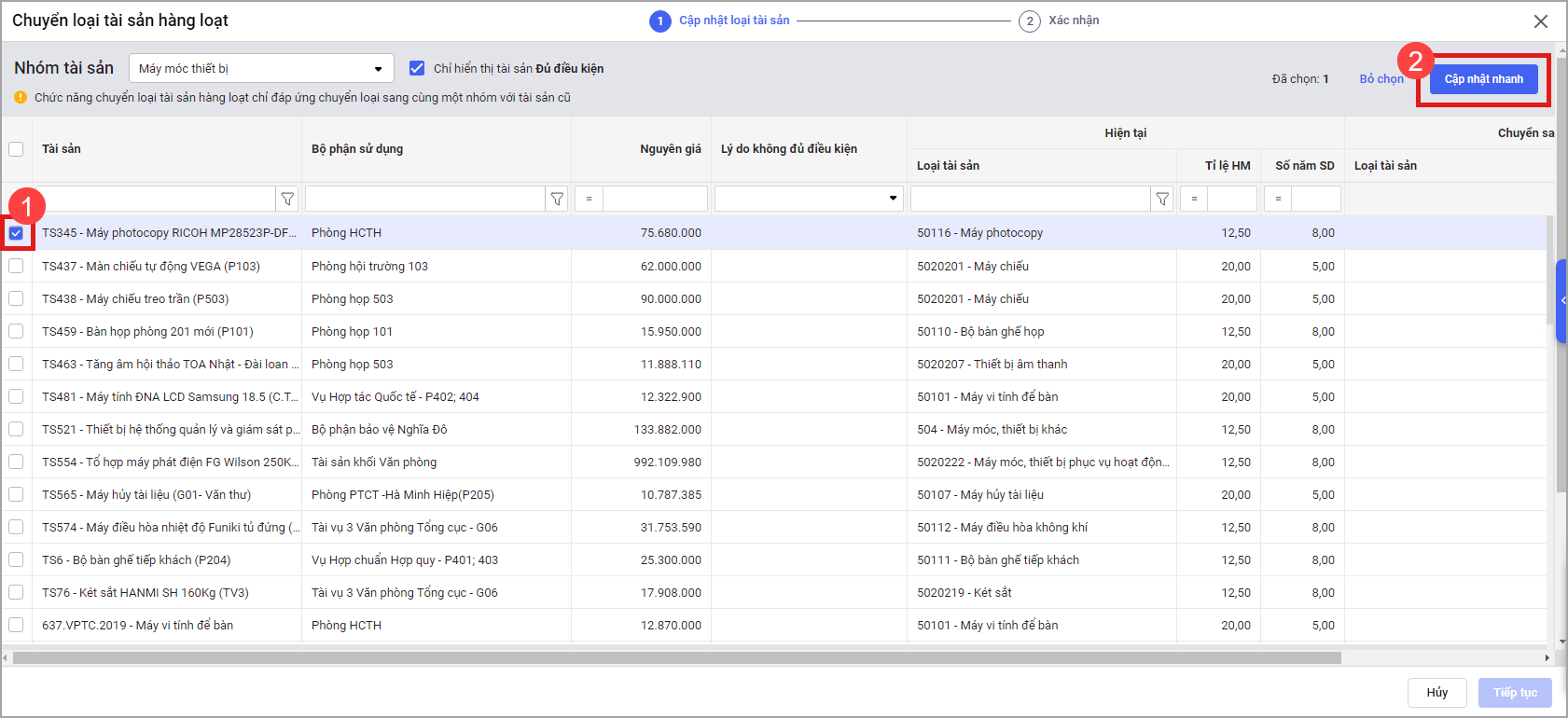This screenshot has height=718, width=1568.
Task: Open the Nhóm tài sản dropdown
Action: pos(261,68)
